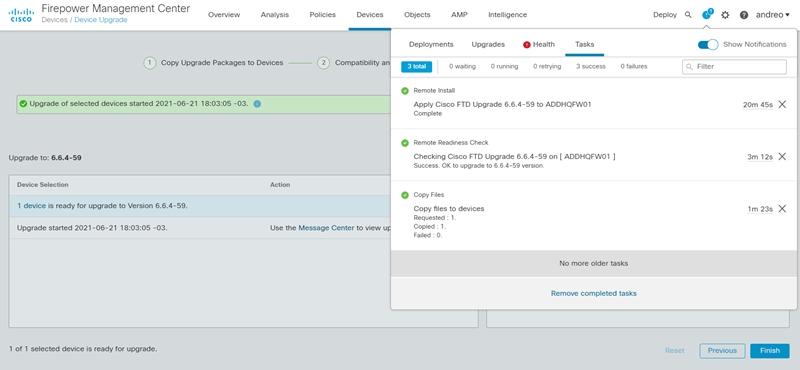Click green success icon of Remote Install

pyautogui.click(x=405, y=91)
